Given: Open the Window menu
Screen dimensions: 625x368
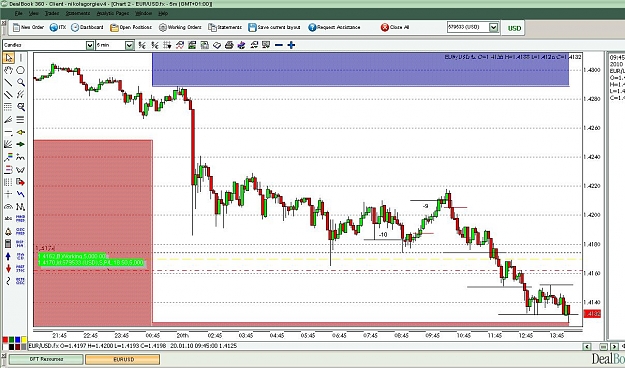Looking at the screenshot, I should click(143, 13).
